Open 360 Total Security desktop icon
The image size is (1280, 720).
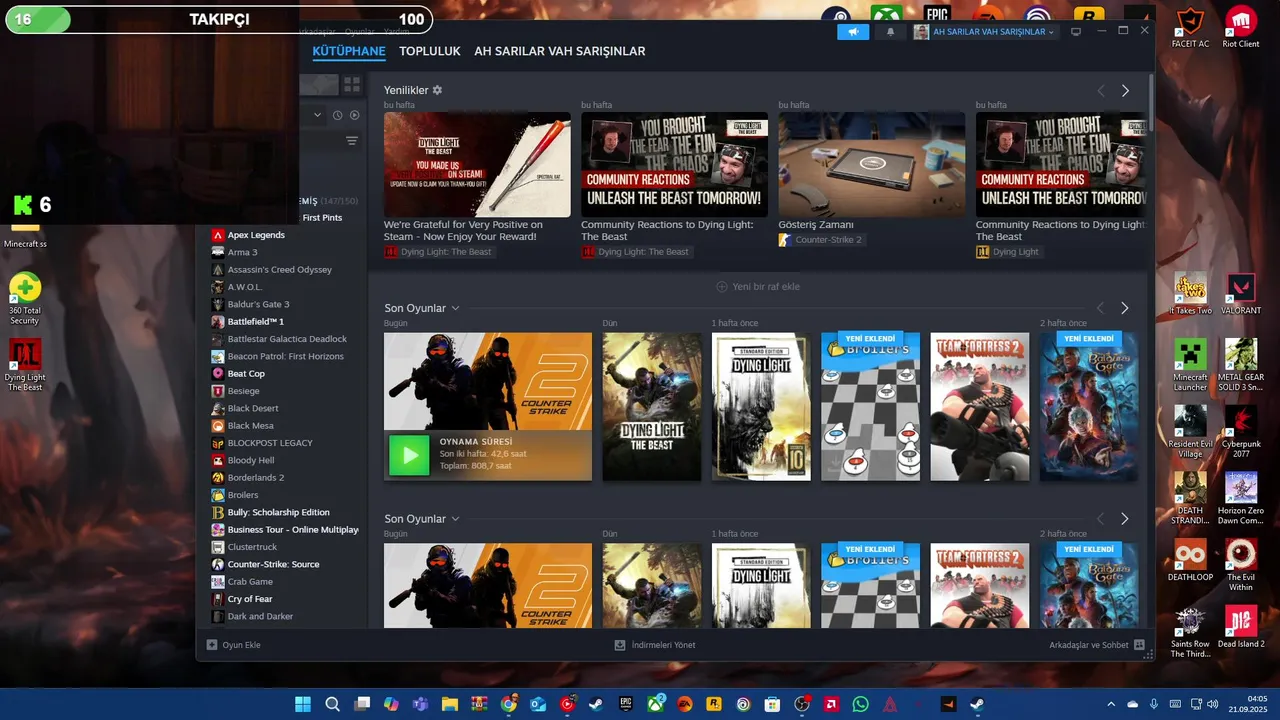tap(25, 299)
